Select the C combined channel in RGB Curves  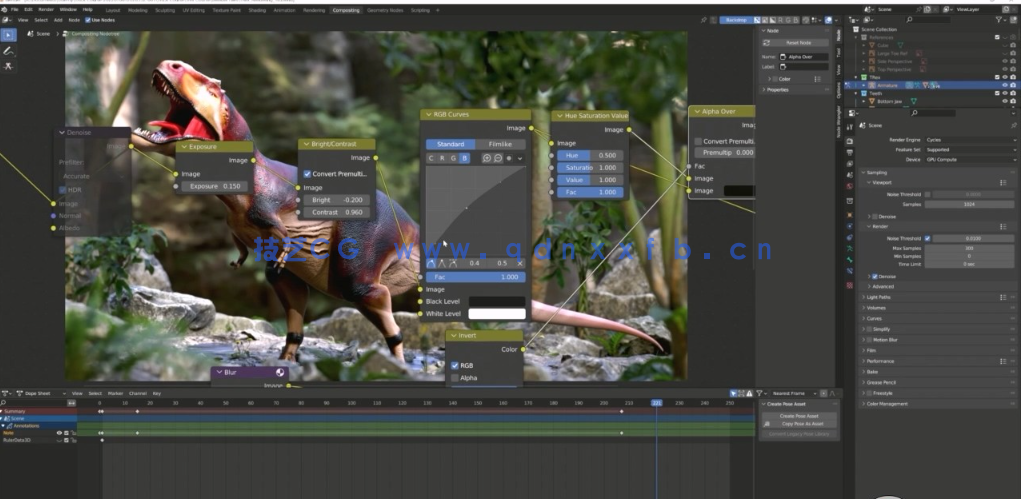pos(431,158)
